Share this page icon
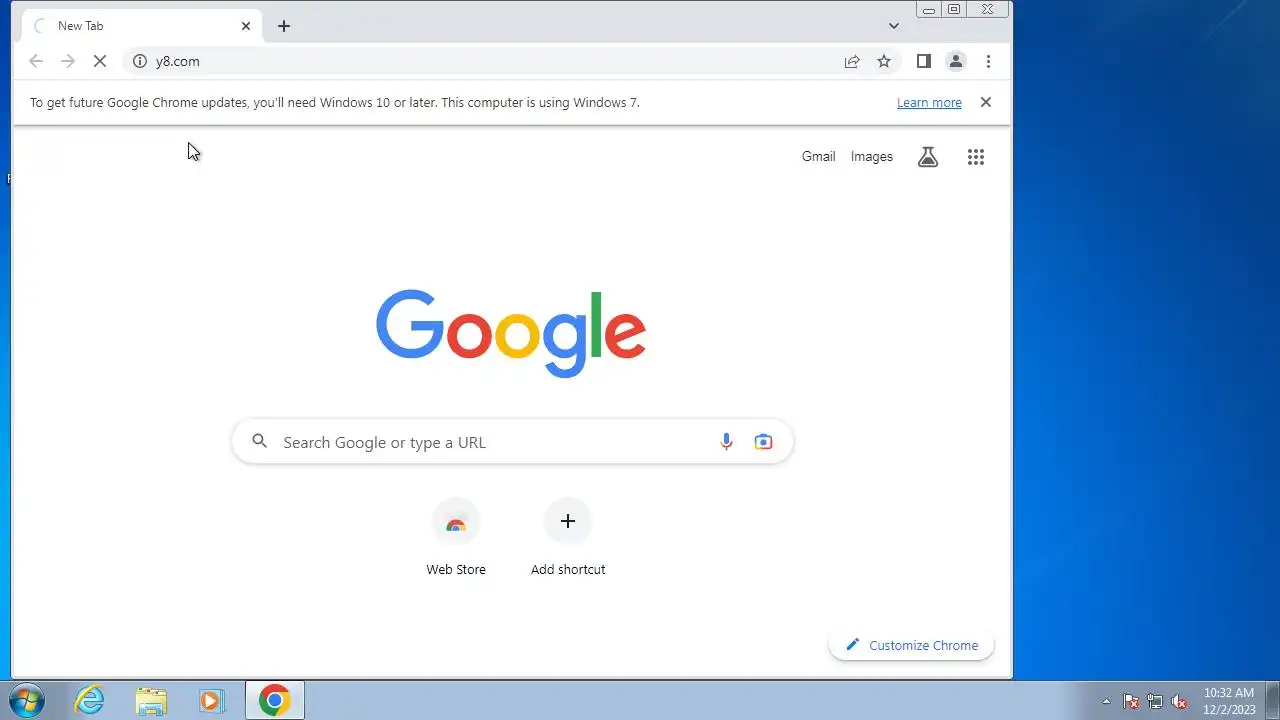 point(852,61)
